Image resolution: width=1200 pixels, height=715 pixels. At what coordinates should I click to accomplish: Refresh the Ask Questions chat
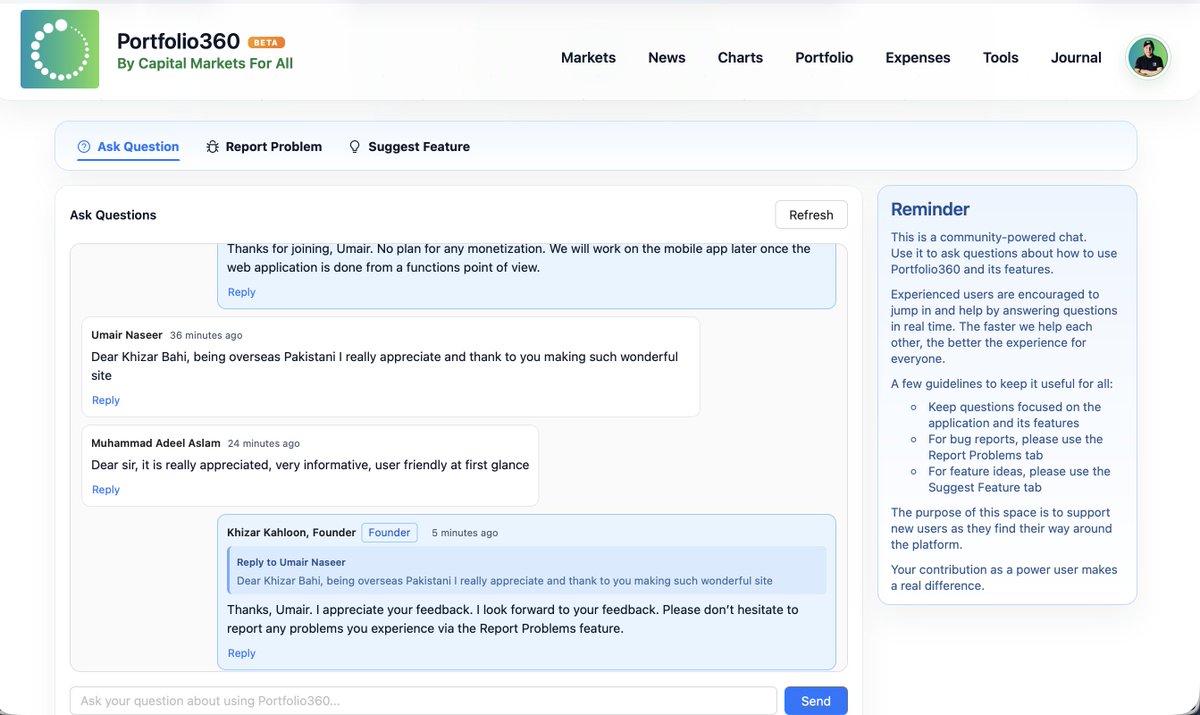coord(811,215)
